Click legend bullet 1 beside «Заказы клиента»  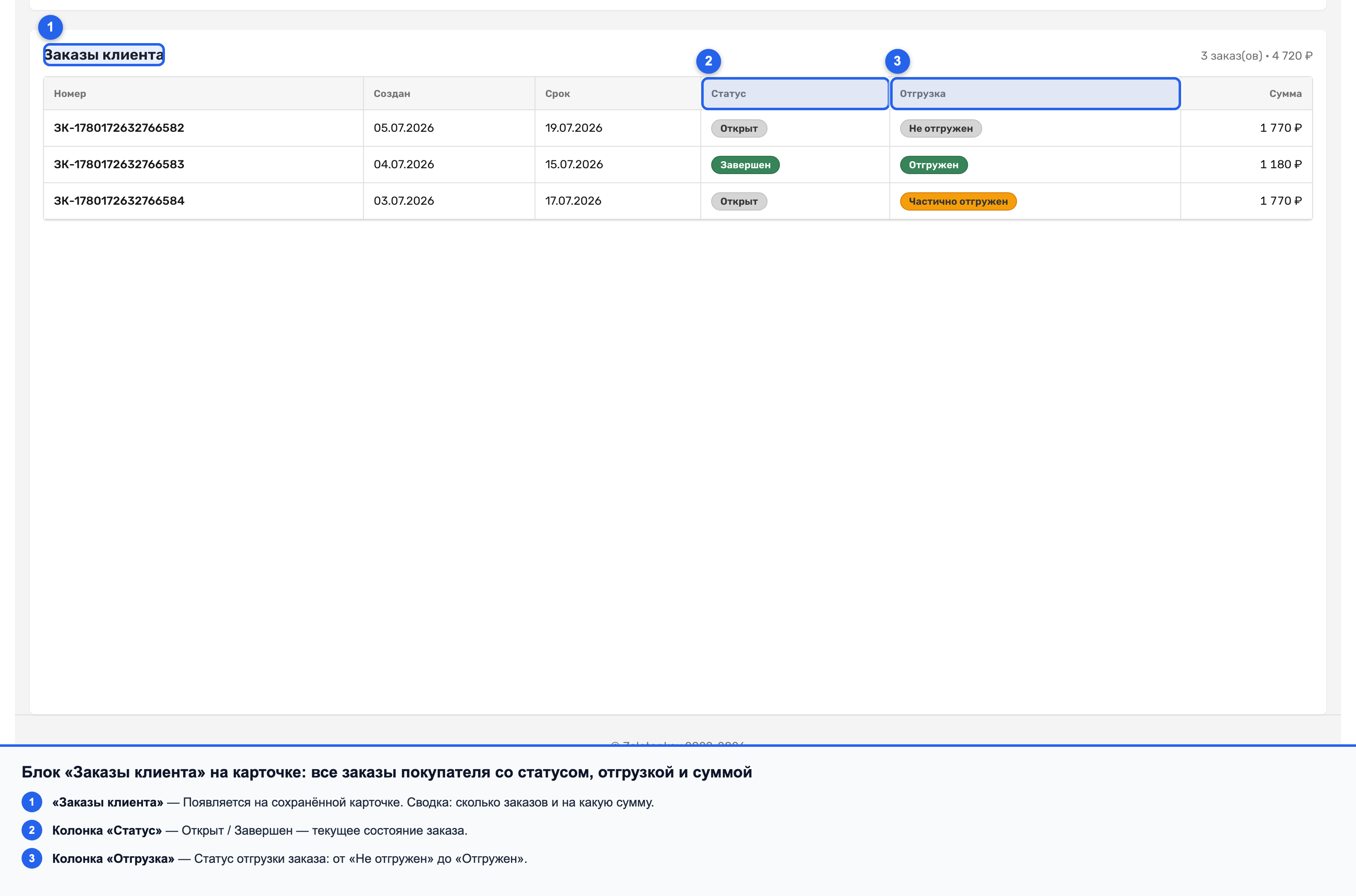click(x=32, y=802)
